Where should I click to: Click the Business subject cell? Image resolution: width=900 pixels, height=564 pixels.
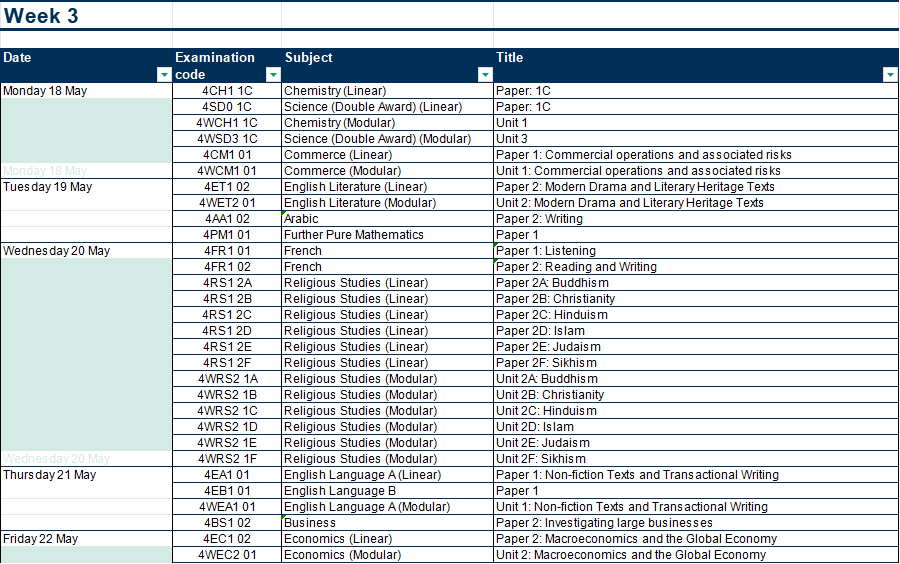coord(309,523)
